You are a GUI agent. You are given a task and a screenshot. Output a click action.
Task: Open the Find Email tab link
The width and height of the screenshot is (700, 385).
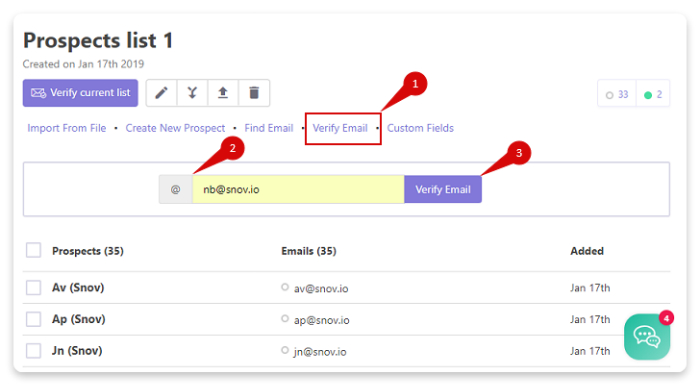269,128
